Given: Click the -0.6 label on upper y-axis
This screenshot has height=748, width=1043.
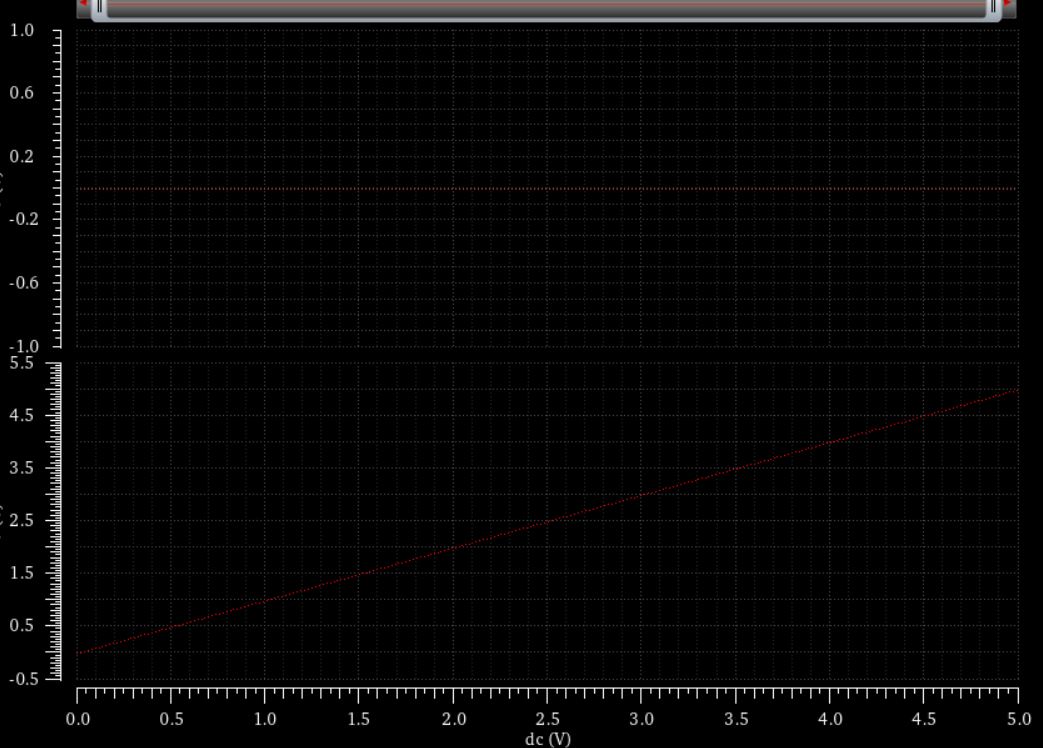Looking at the screenshot, I should point(20,283).
